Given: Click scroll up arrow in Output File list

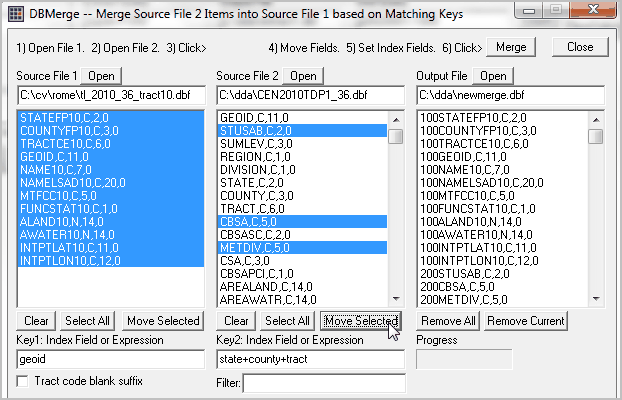Looking at the screenshot, I should point(596,119).
